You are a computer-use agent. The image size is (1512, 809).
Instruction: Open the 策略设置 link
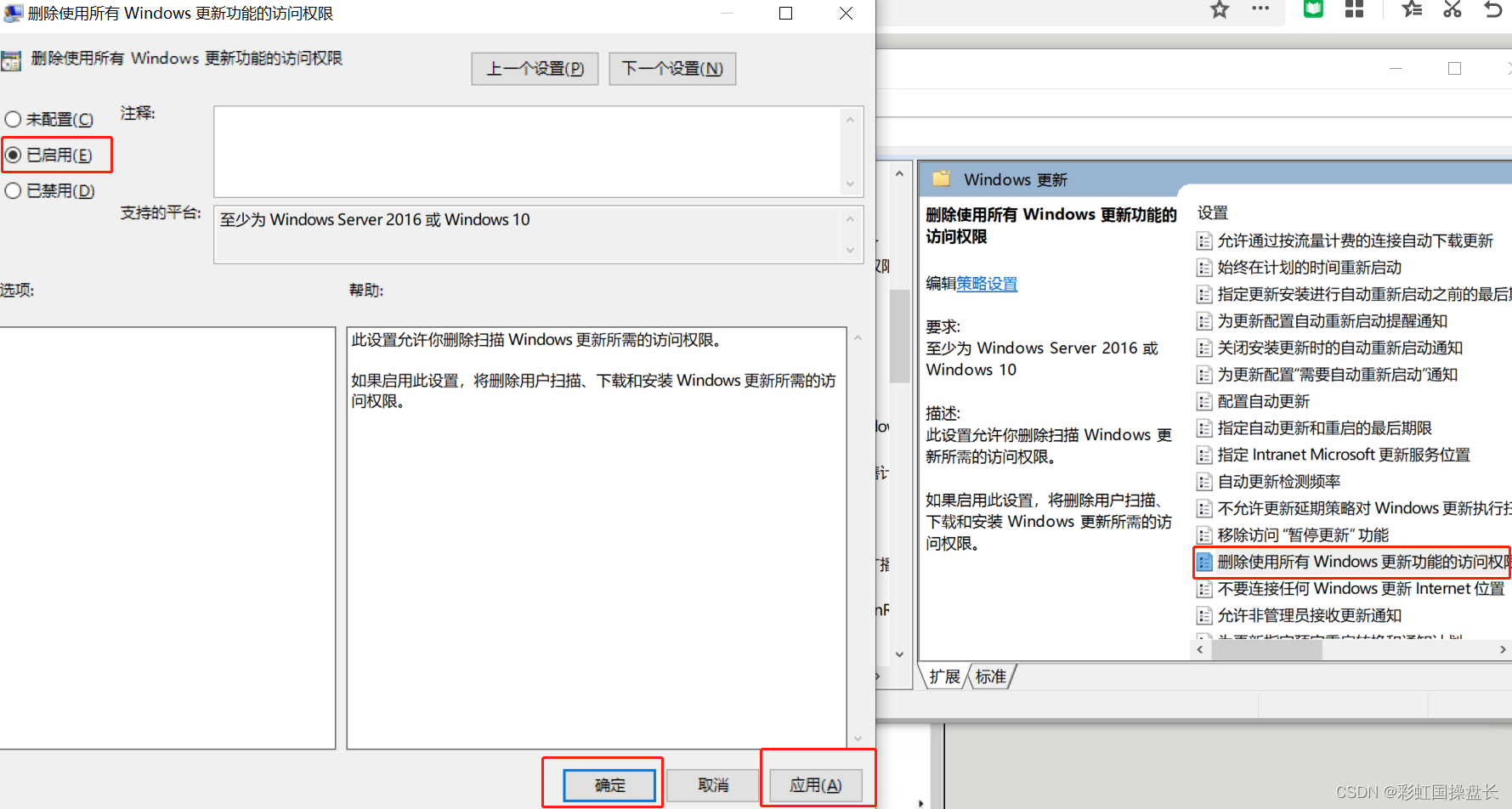[987, 284]
